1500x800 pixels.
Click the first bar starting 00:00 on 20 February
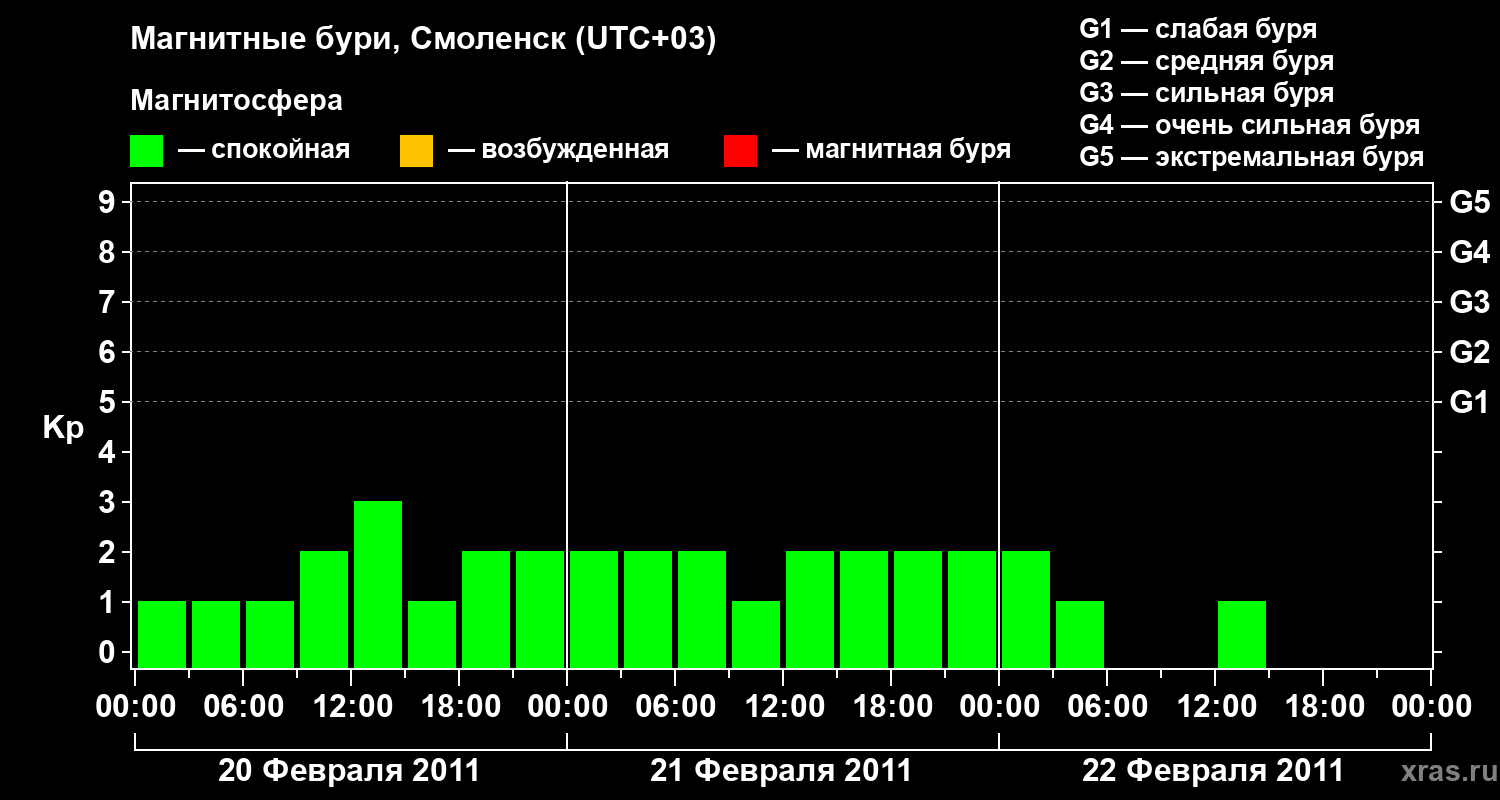pyautogui.click(x=162, y=634)
